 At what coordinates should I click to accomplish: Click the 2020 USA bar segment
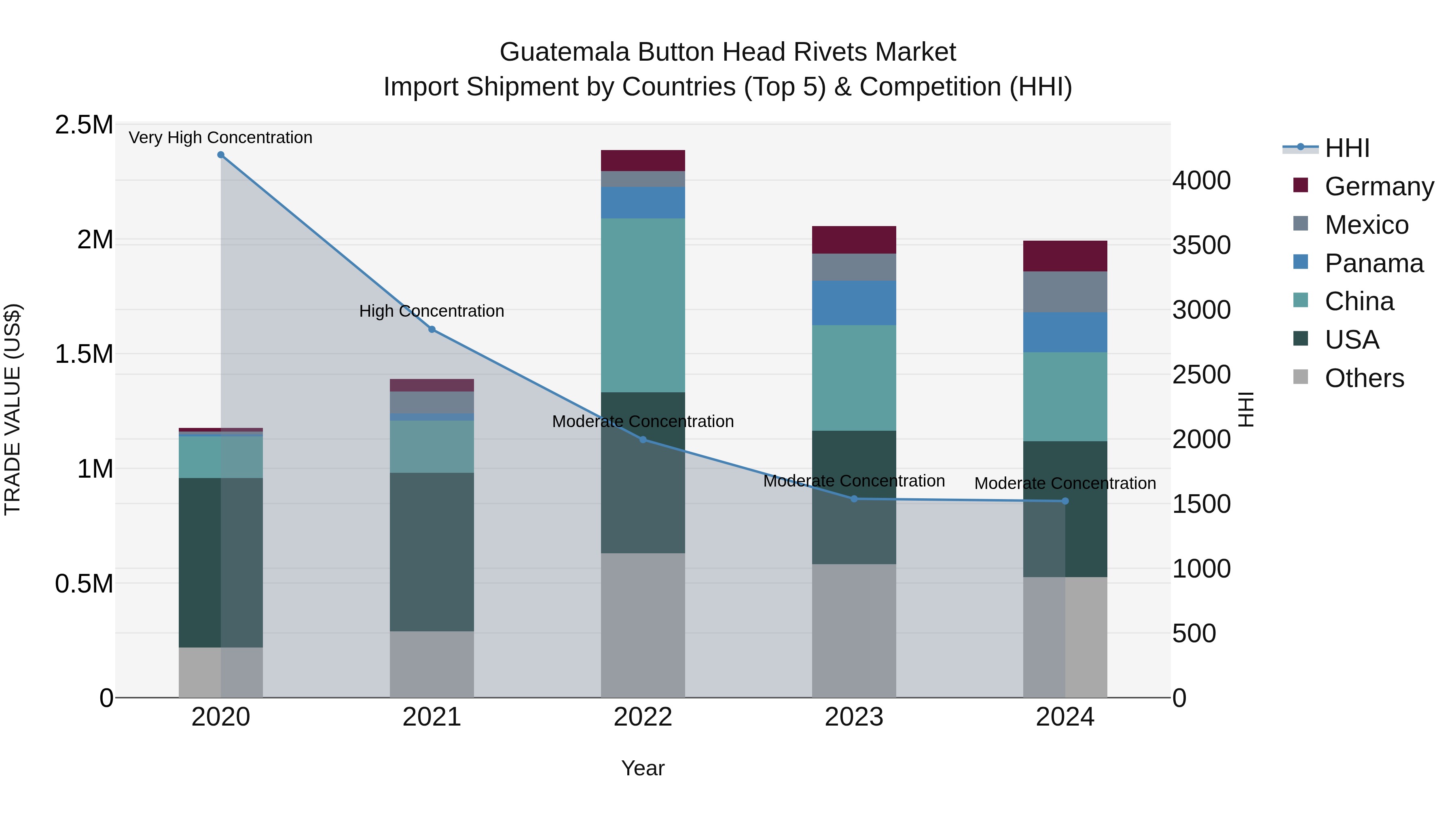click(221, 563)
